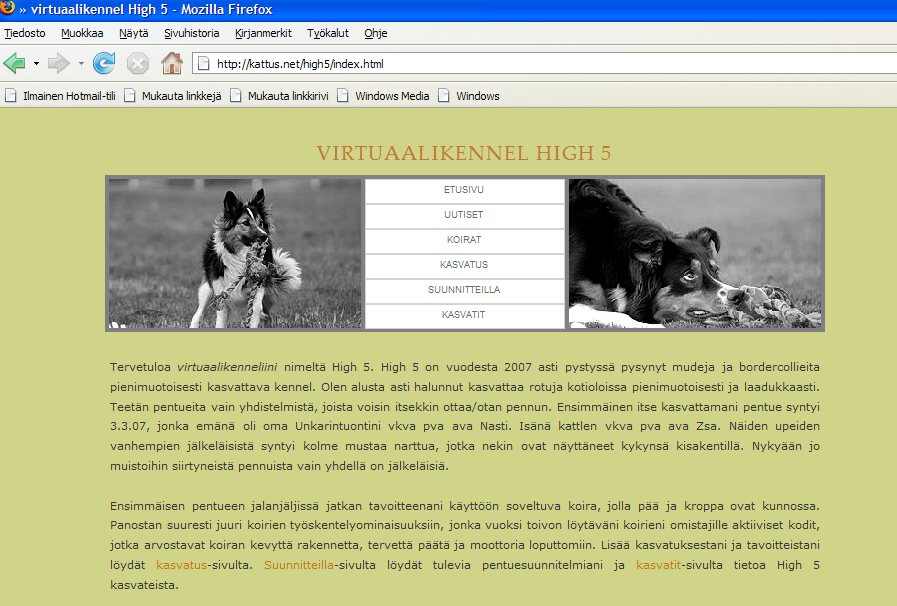Open the Työkalut menu
Image resolution: width=897 pixels, height=606 pixels.
328,33
